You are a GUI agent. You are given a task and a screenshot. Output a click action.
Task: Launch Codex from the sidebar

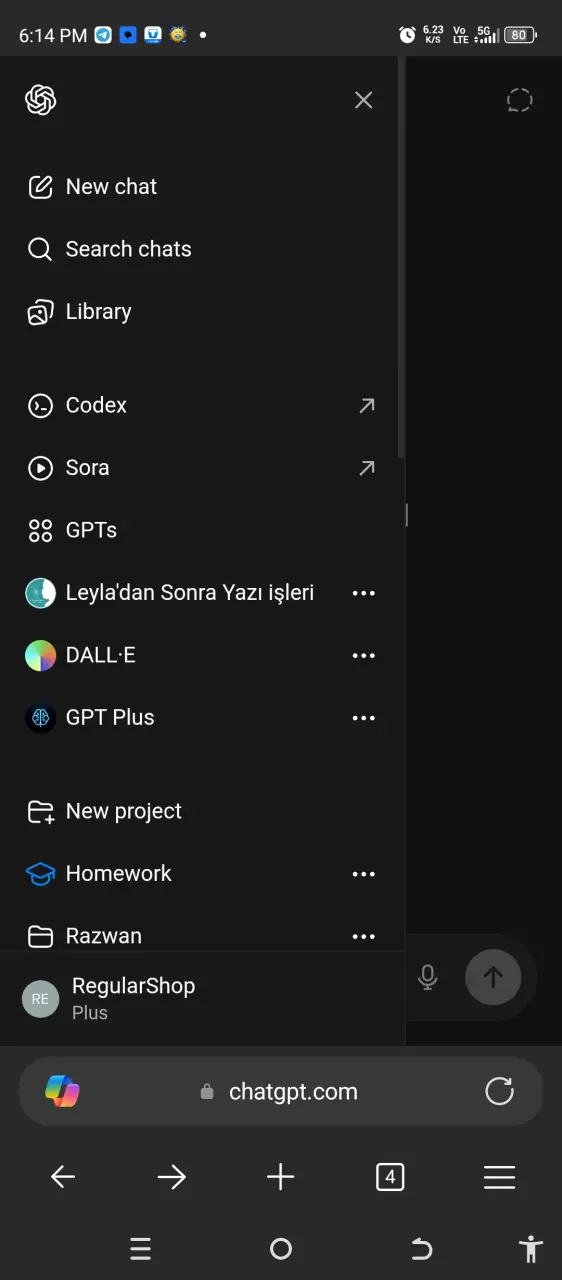click(200, 405)
